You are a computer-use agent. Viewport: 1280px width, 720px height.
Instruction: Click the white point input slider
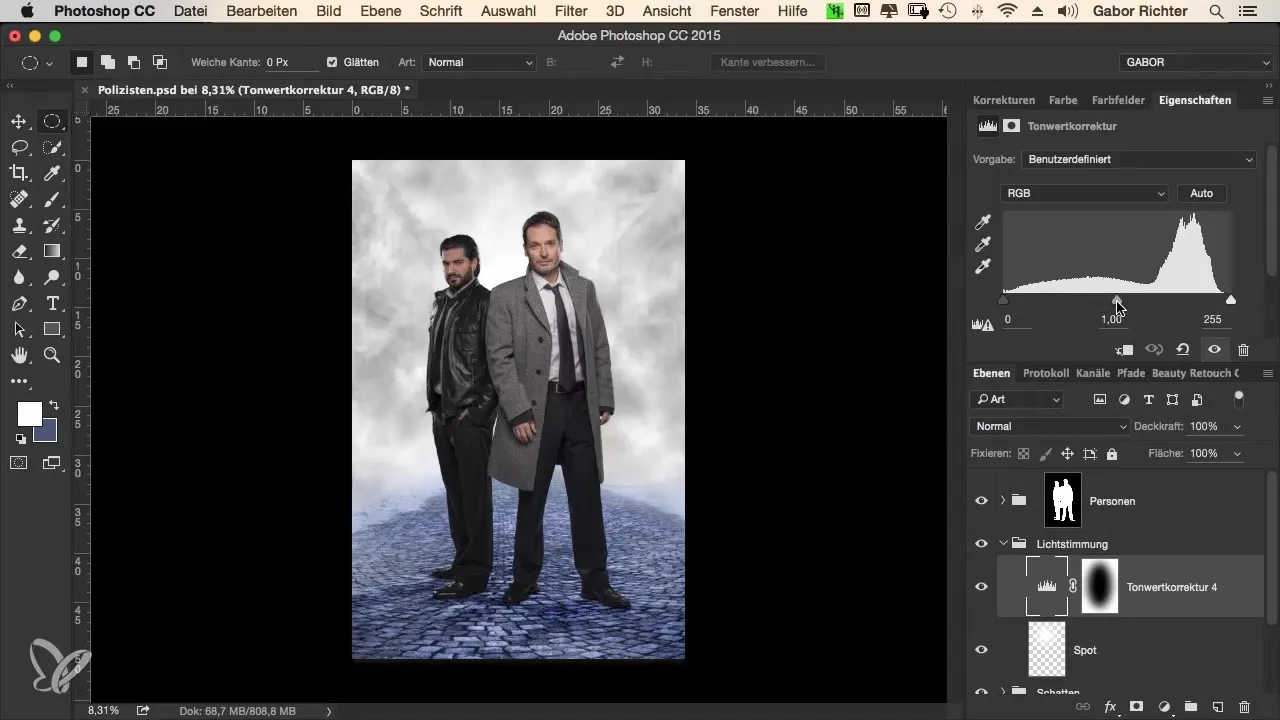[x=1231, y=299]
